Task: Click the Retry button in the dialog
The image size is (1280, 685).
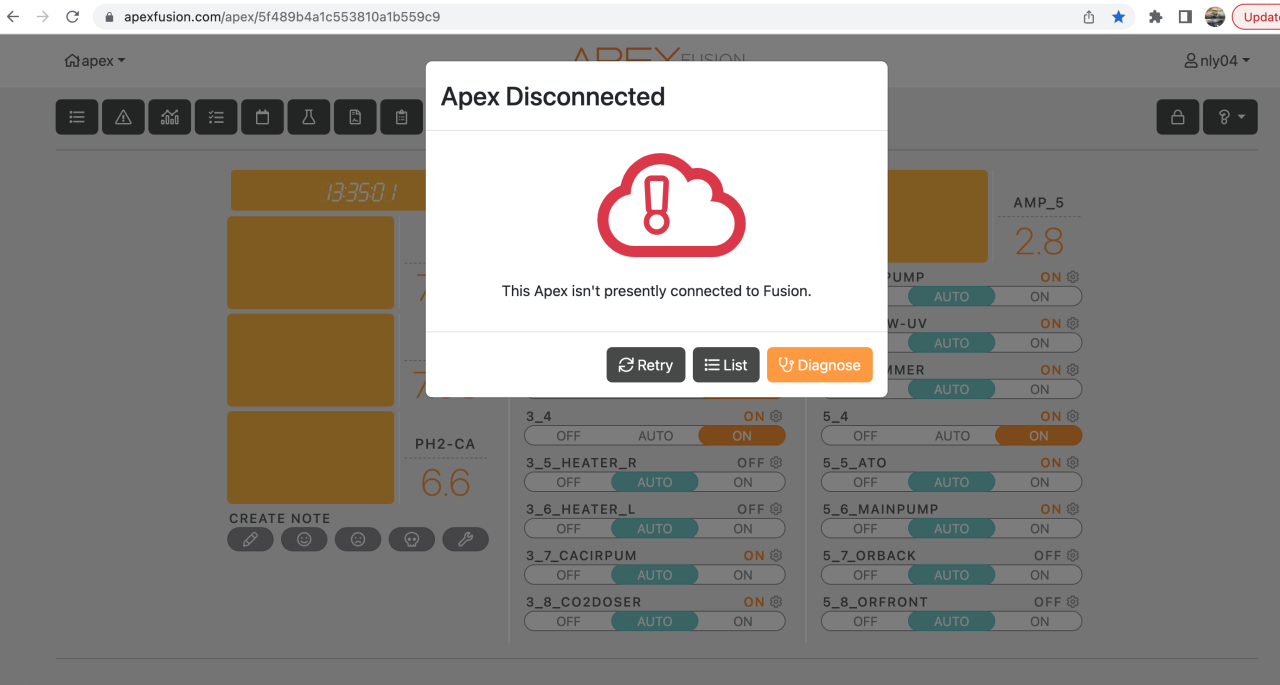Action: 646,365
